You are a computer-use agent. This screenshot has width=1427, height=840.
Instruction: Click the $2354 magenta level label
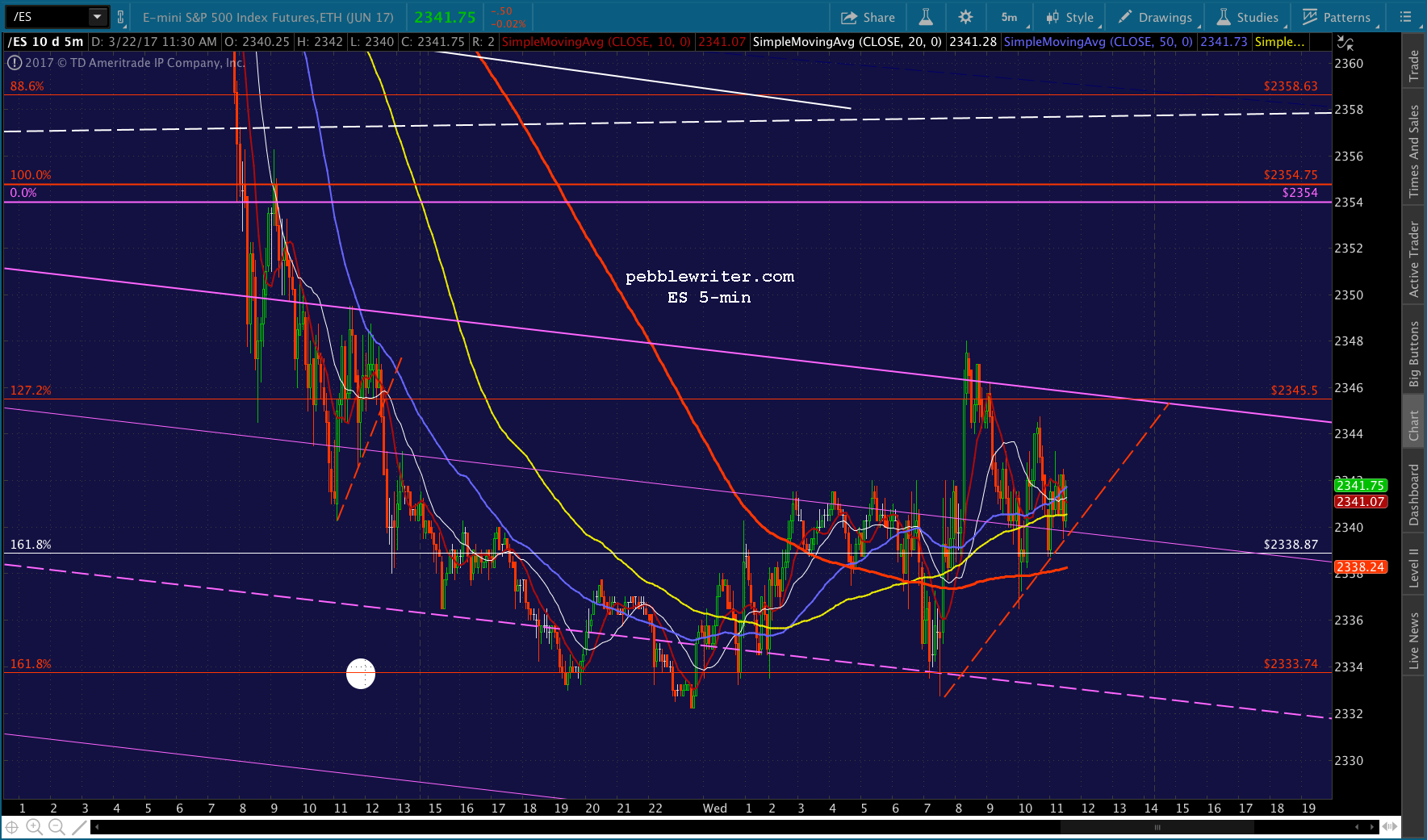coord(1299,193)
